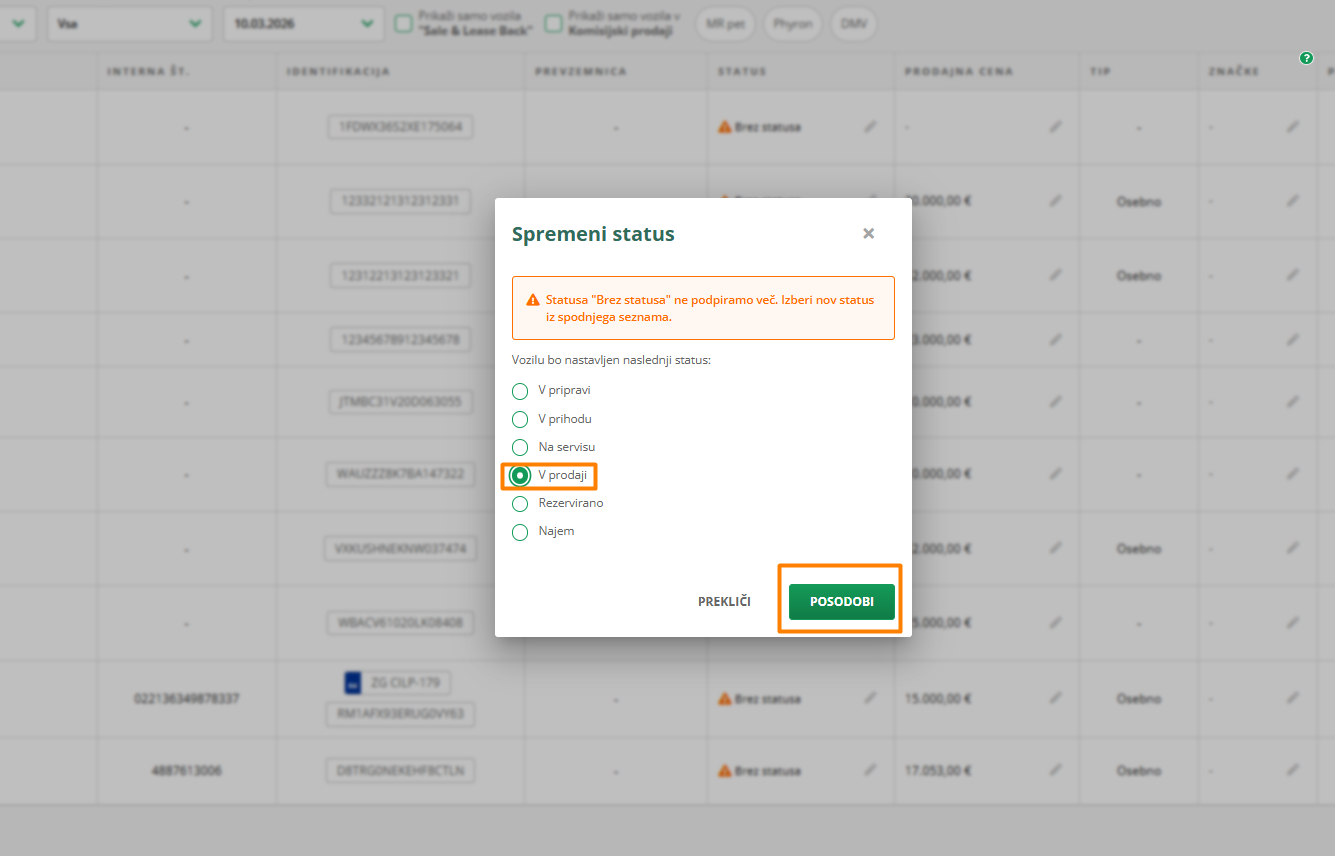Click the DMV pill button
1335x856 pixels.
854,23
